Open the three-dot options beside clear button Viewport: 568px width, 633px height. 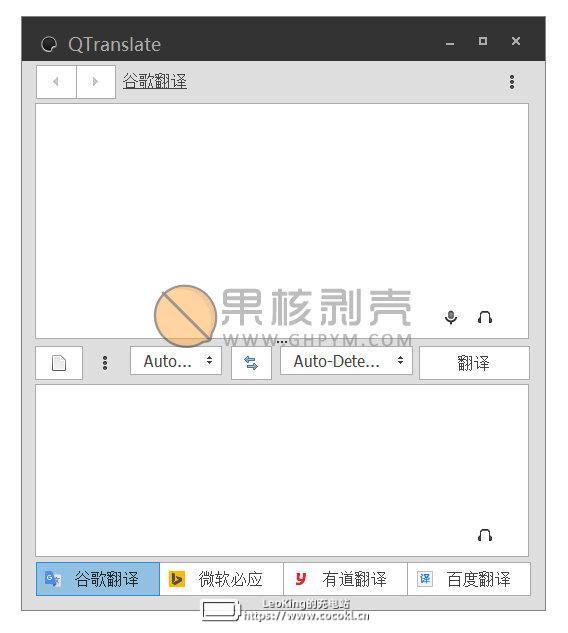pos(105,363)
